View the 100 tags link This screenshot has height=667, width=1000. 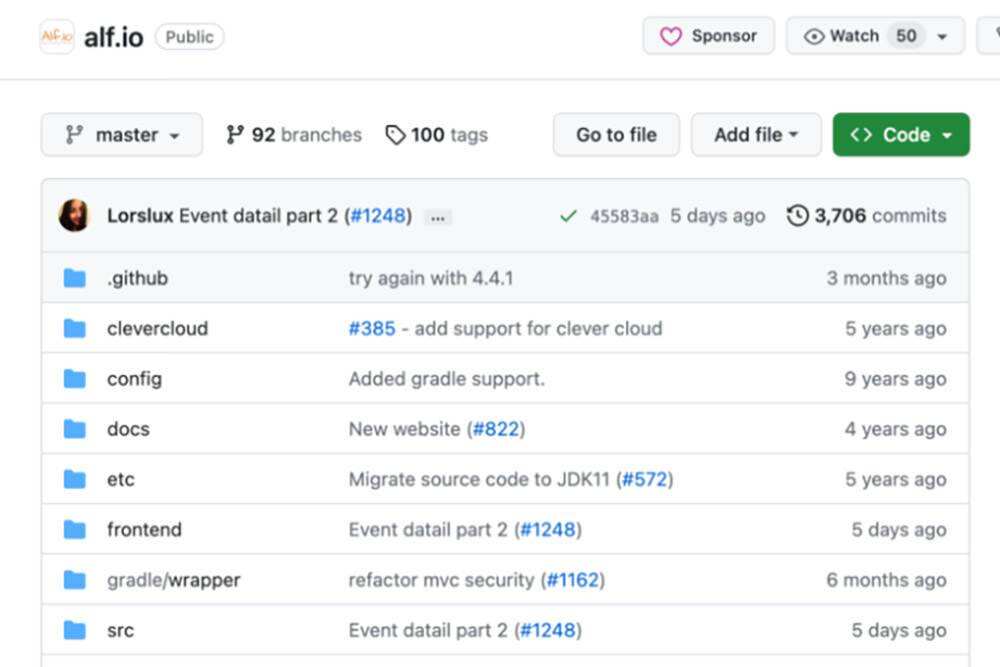[x=437, y=135]
